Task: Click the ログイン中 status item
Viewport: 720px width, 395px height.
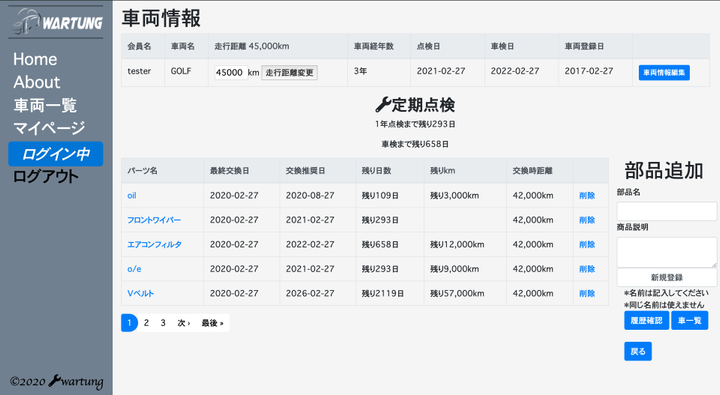Action: click(56, 154)
